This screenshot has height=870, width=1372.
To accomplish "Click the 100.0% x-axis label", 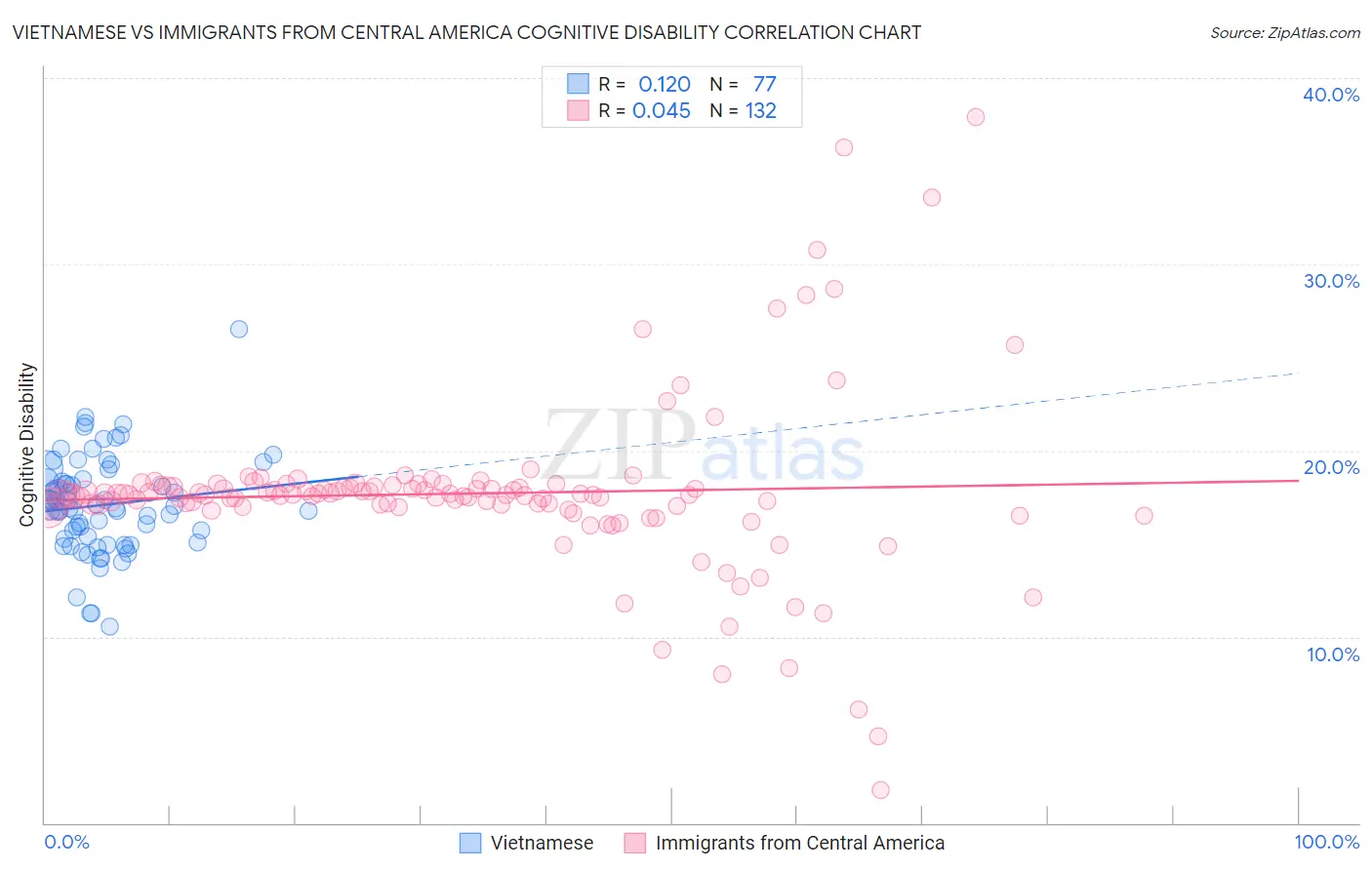I will coord(1327,842).
